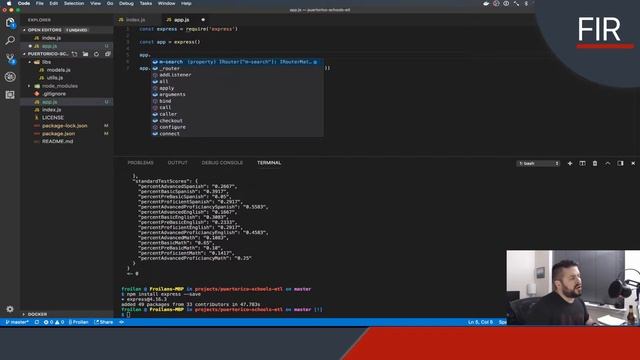Split the terminal panel

582,163
